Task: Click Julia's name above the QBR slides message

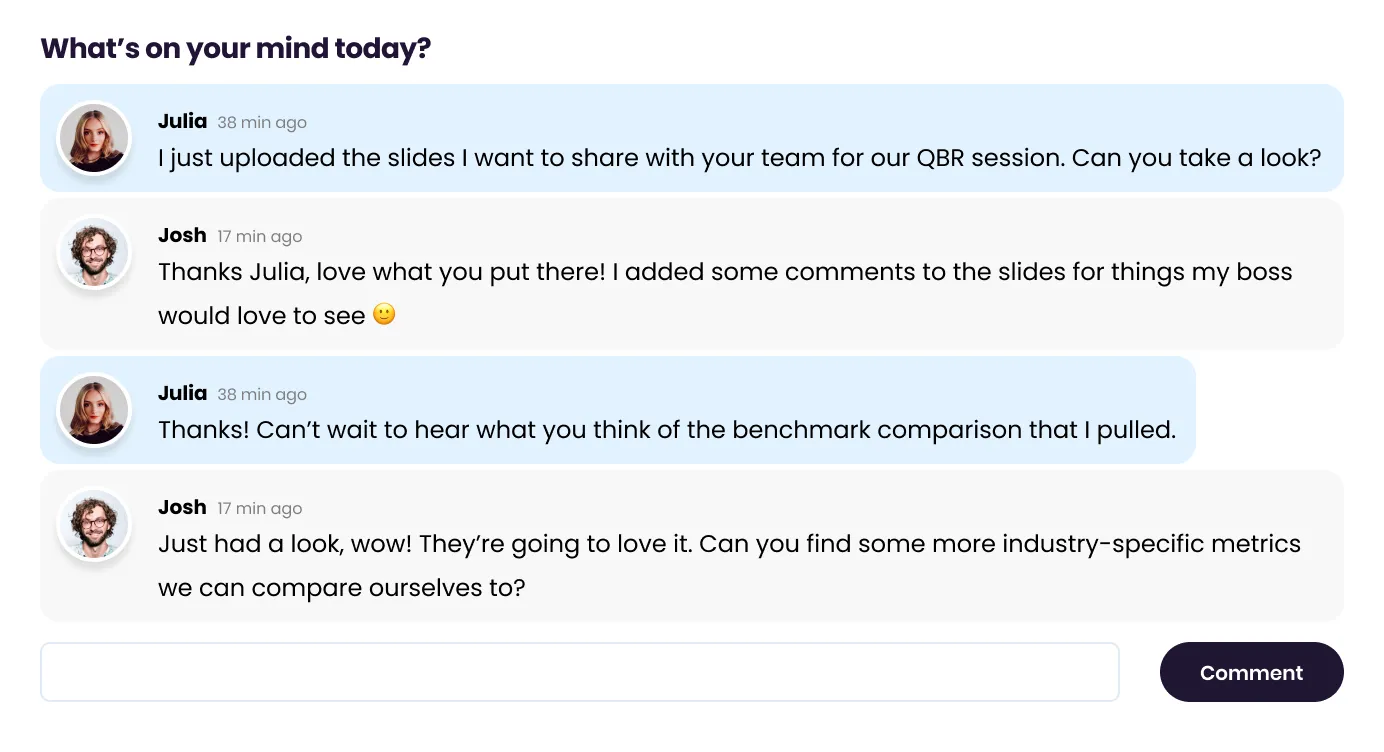Action: point(182,121)
